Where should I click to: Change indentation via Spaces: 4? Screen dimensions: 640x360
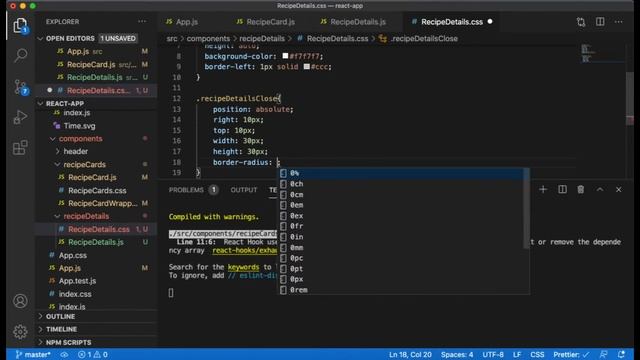[457, 354]
